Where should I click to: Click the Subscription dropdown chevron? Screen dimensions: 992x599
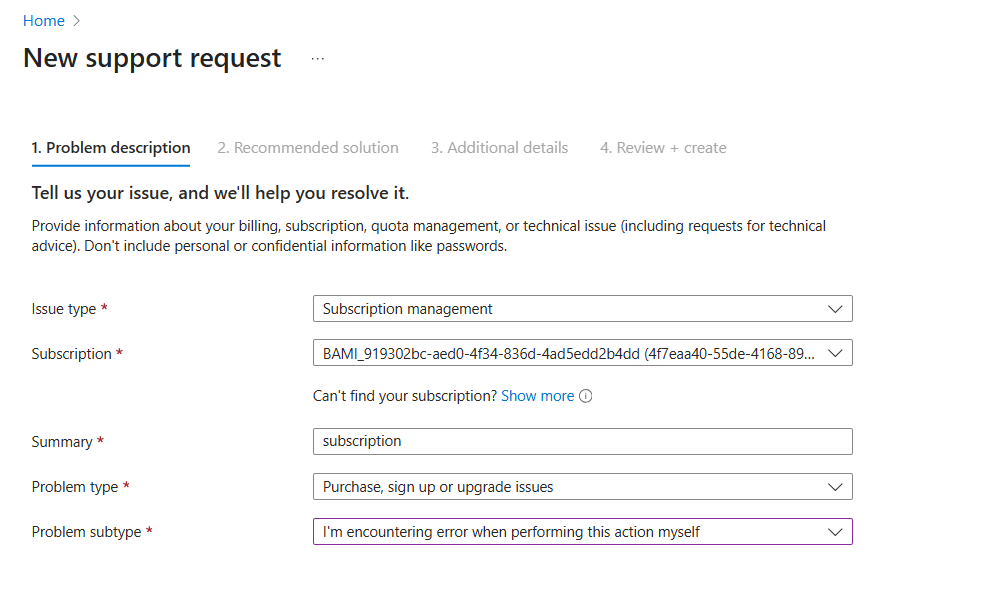pos(836,353)
